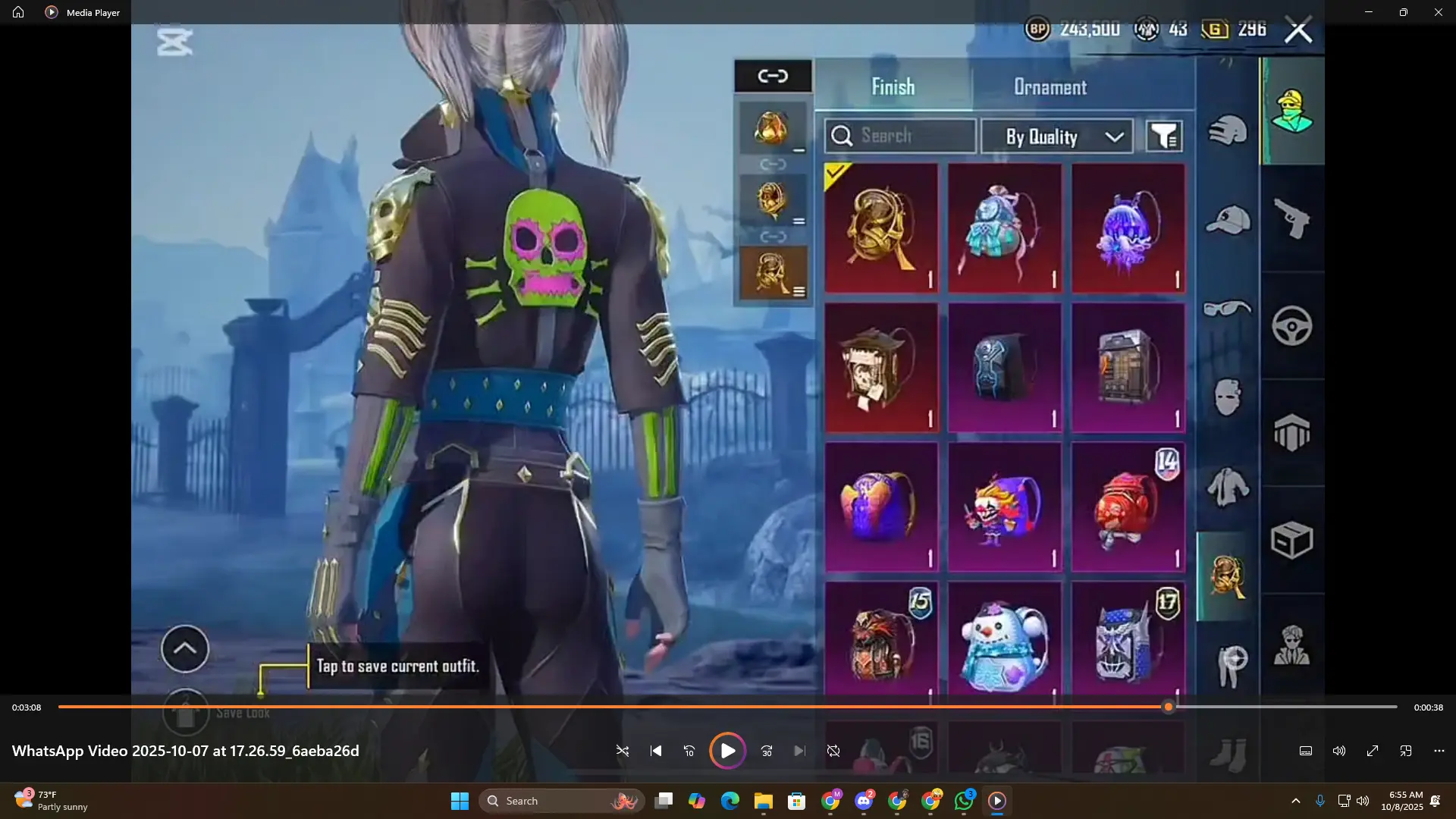Show hidden system tray icons
Viewport: 1456px width, 819px height.
coord(1296,801)
